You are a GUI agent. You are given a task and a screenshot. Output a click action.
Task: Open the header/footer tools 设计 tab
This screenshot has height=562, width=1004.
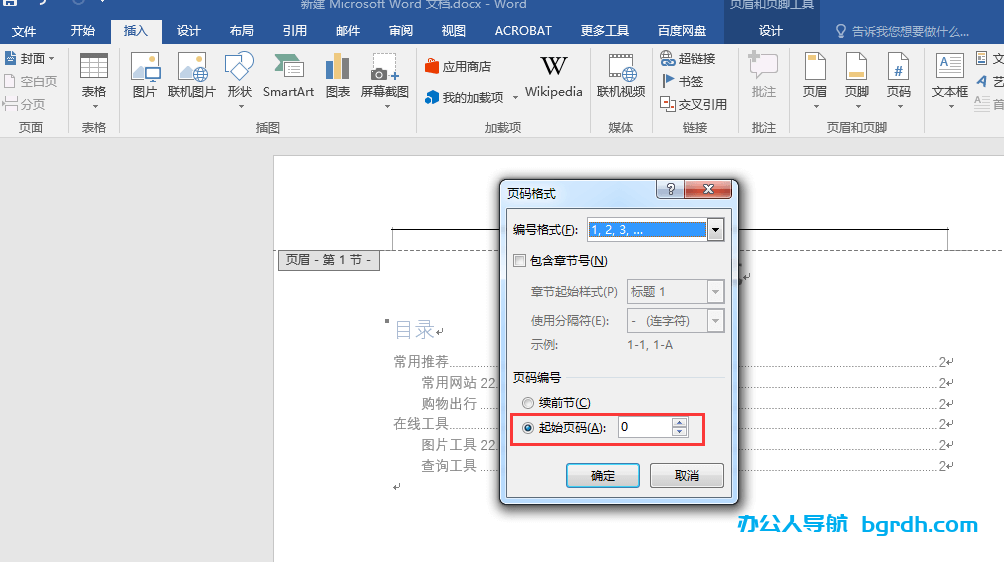pyautogui.click(x=771, y=31)
